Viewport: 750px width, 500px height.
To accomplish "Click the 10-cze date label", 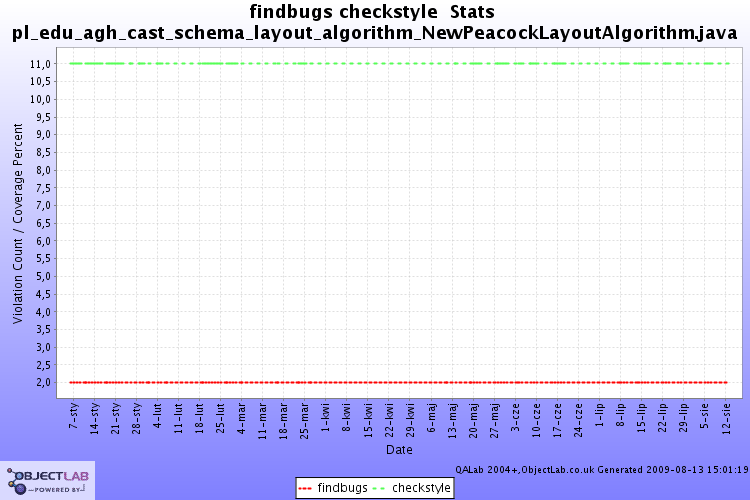I will [x=537, y=420].
